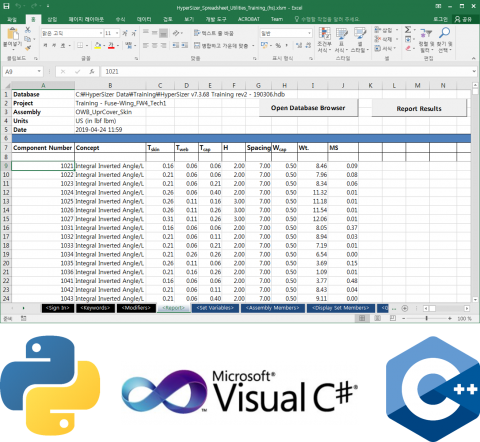Undo the last action
This screenshot has width=480, height=442.
click(18, 6)
